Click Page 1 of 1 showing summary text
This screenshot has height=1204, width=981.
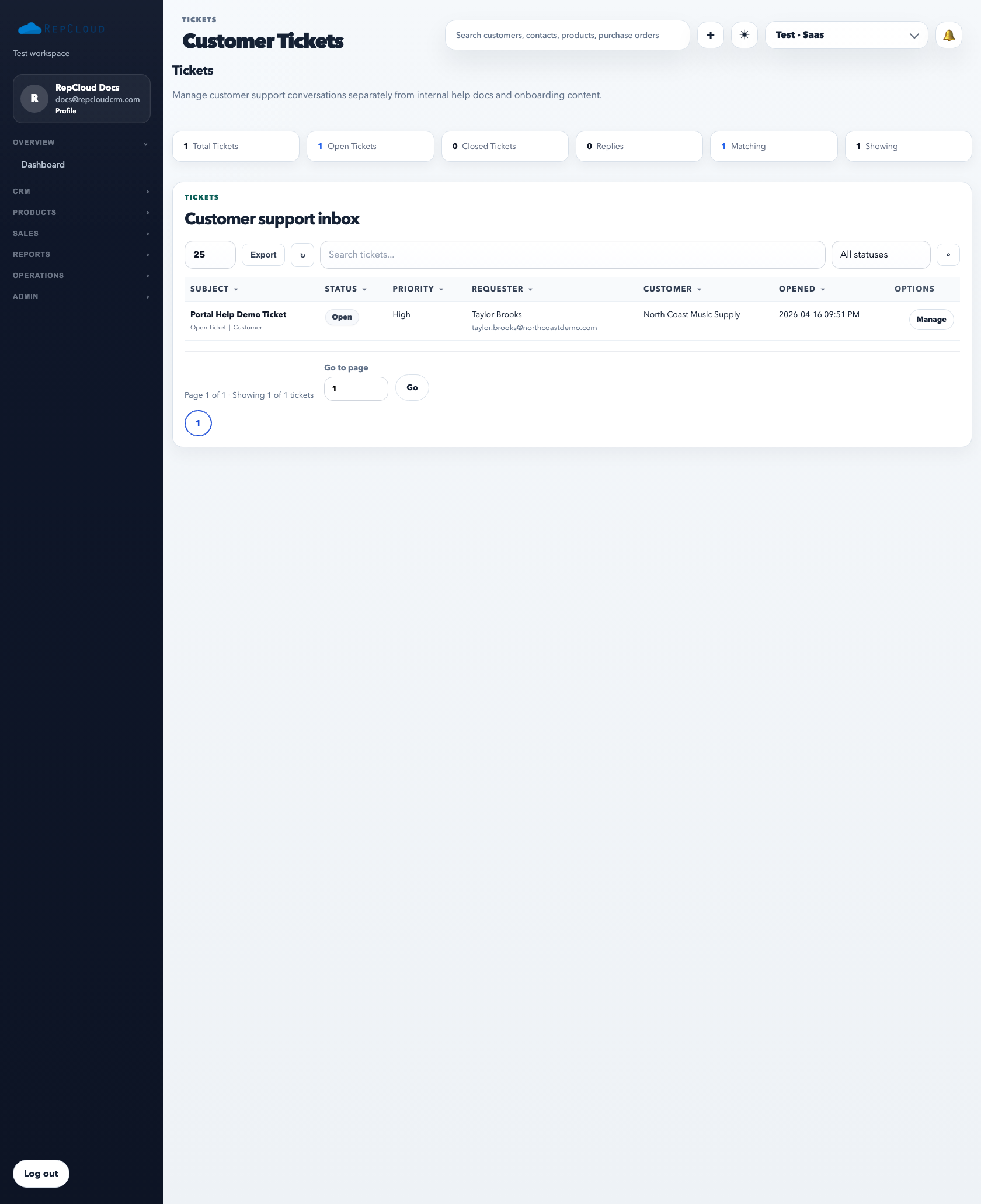(249, 395)
